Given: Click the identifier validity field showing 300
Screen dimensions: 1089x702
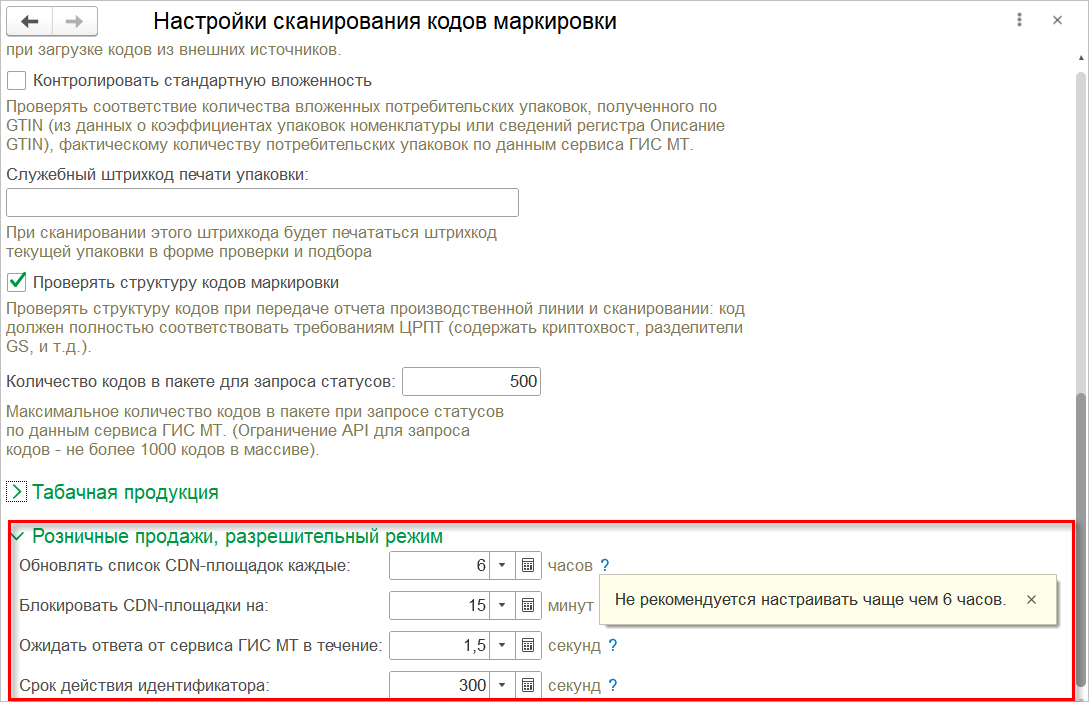Looking at the screenshot, I should coord(440,685).
